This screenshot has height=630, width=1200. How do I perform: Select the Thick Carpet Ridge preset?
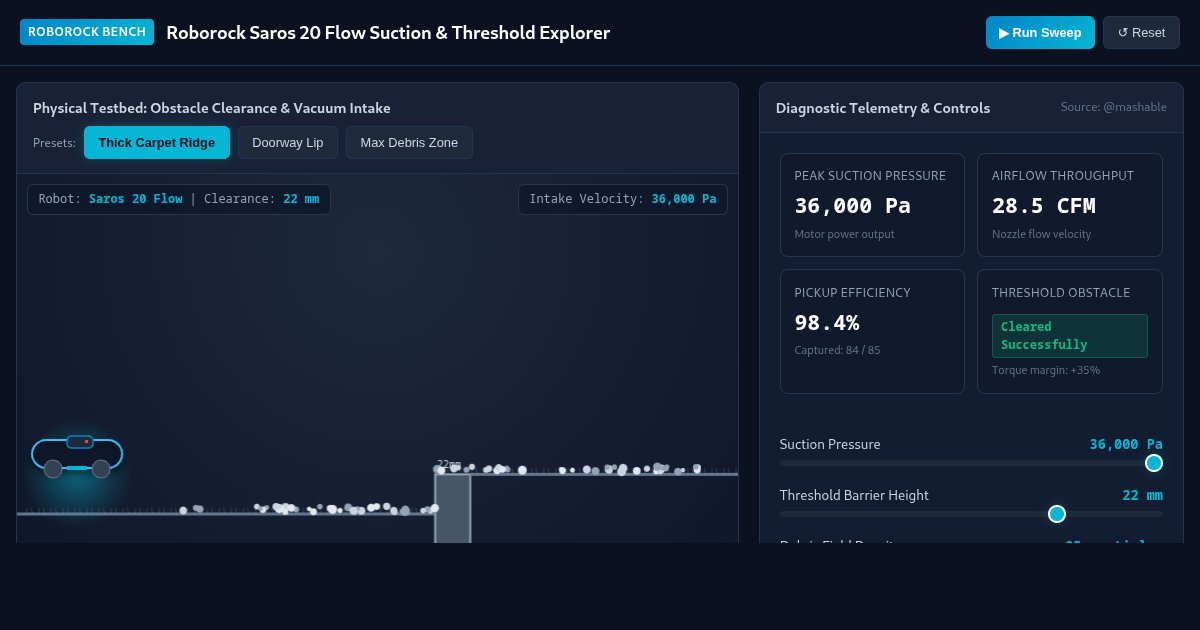(157, 142)
